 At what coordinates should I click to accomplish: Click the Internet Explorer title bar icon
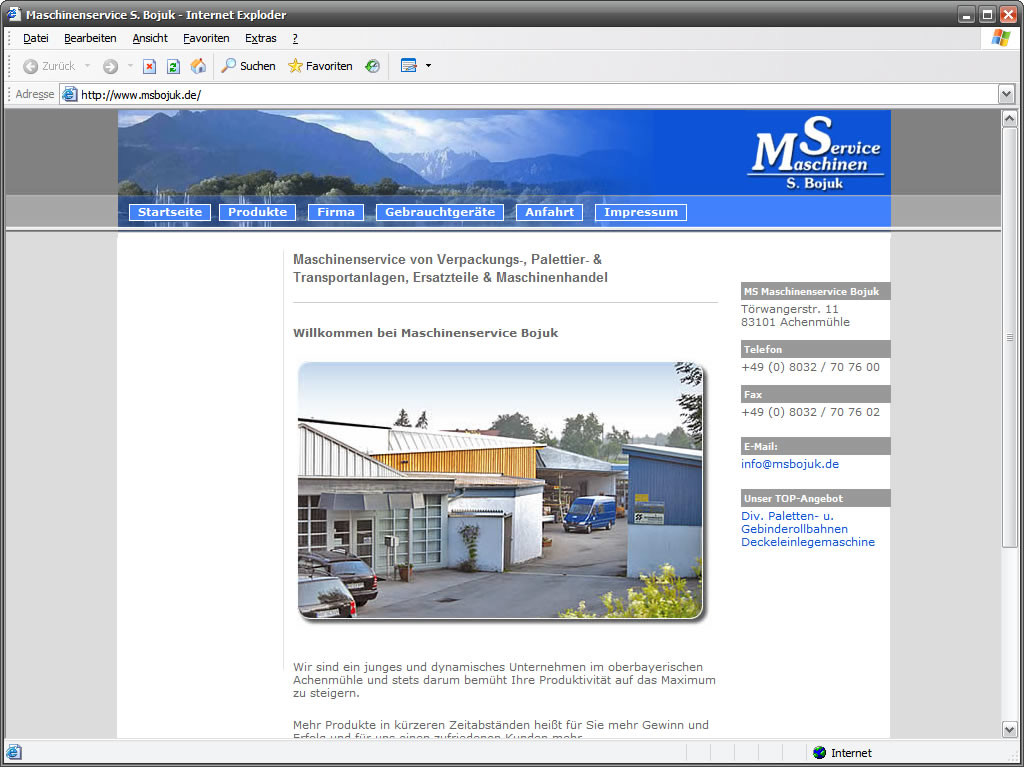coord(14,14)
